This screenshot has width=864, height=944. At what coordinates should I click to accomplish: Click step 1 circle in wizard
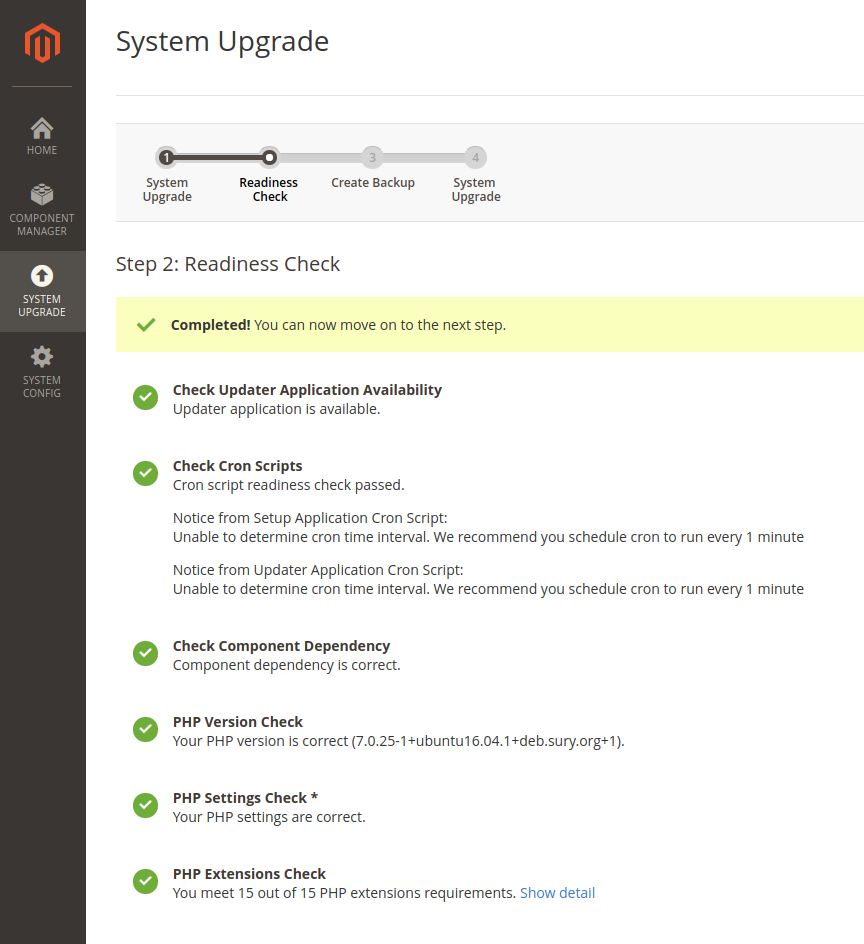point(166,158)
